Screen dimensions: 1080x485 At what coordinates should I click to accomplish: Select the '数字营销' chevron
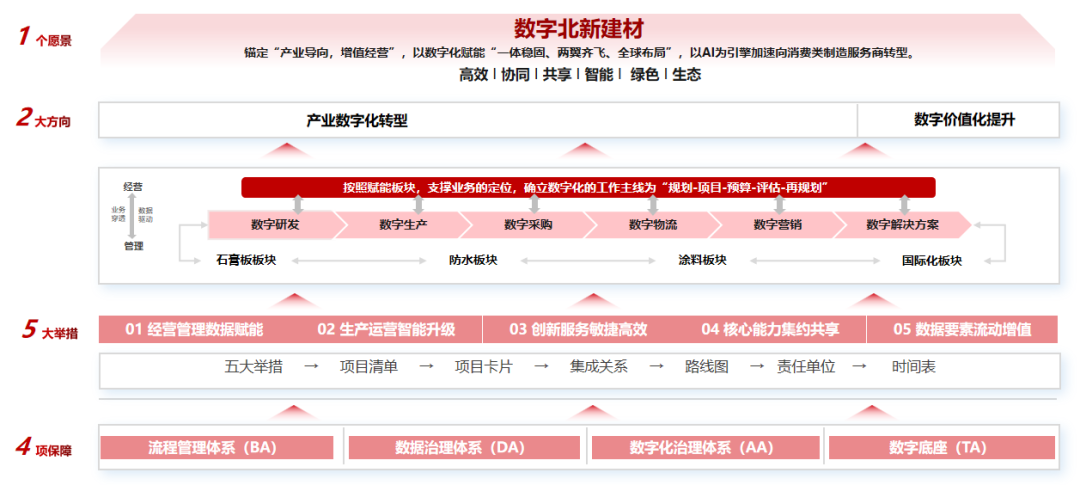(x=778, y=225)
